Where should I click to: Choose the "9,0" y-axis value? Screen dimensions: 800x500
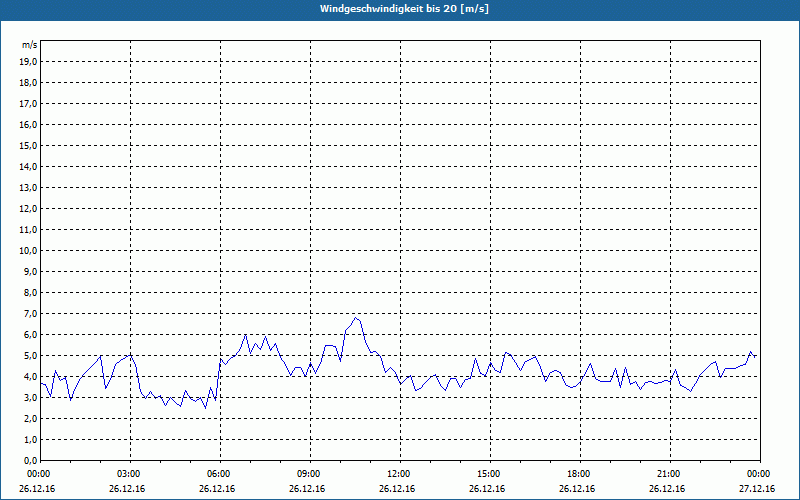(30, 271)
